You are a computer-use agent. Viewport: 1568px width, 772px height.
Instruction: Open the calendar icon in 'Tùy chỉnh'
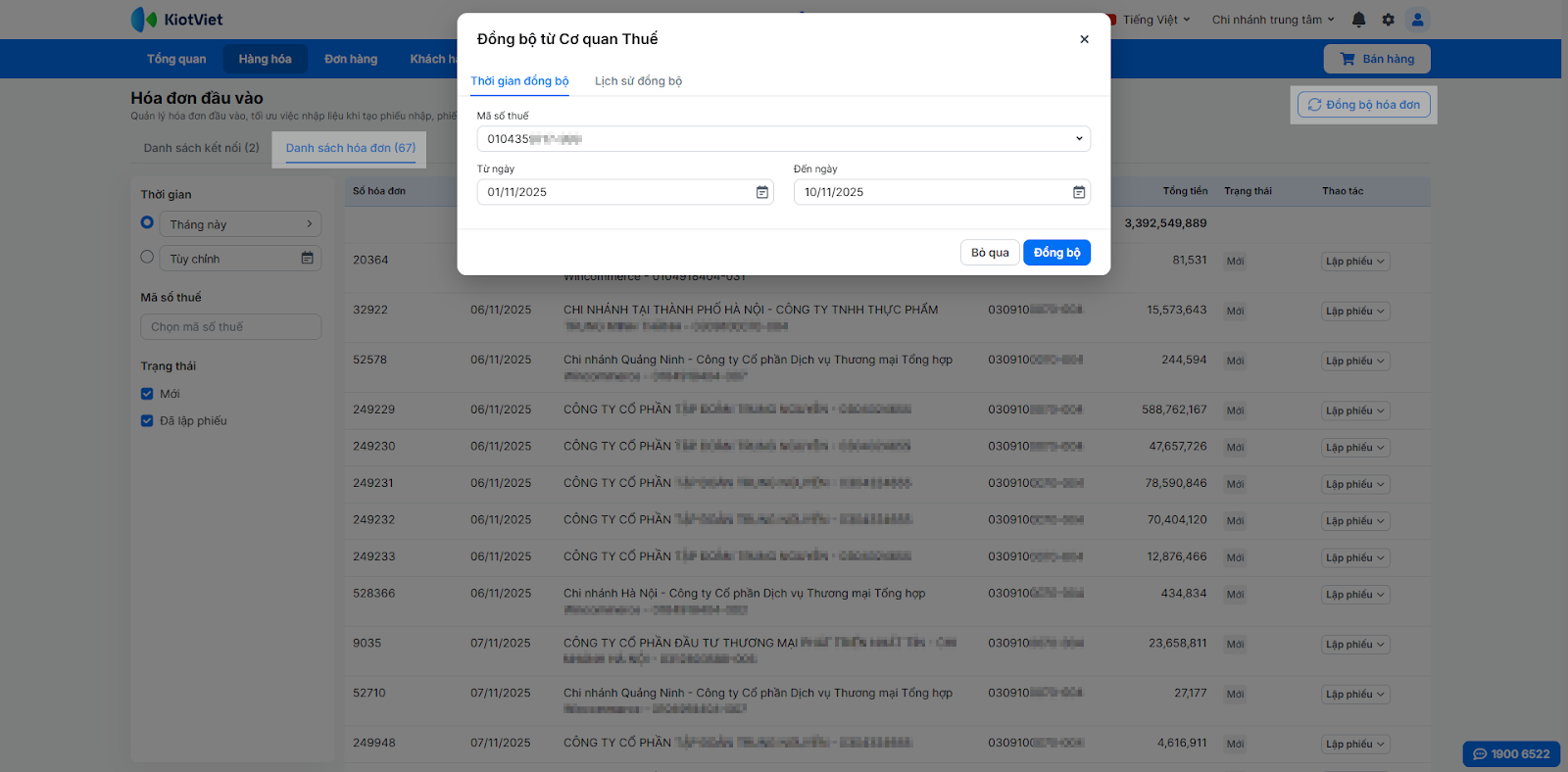pyautogui.click(x=307, y=259)
